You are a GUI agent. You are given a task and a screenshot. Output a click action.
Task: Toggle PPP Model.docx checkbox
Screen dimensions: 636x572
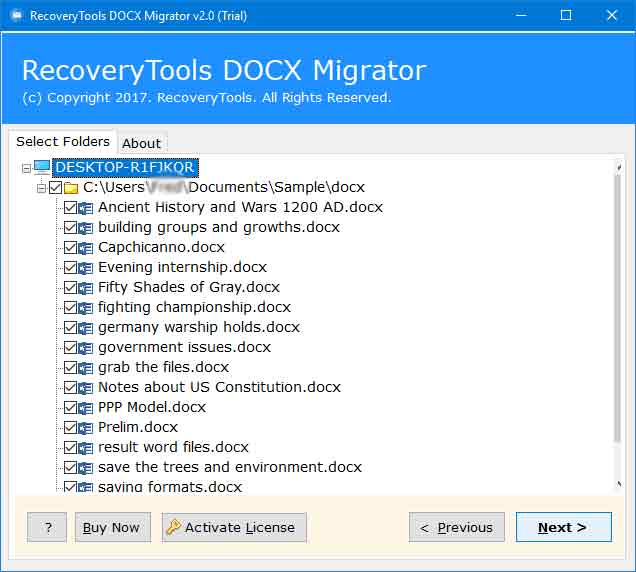pyautogui.click(x=71, y=407)
